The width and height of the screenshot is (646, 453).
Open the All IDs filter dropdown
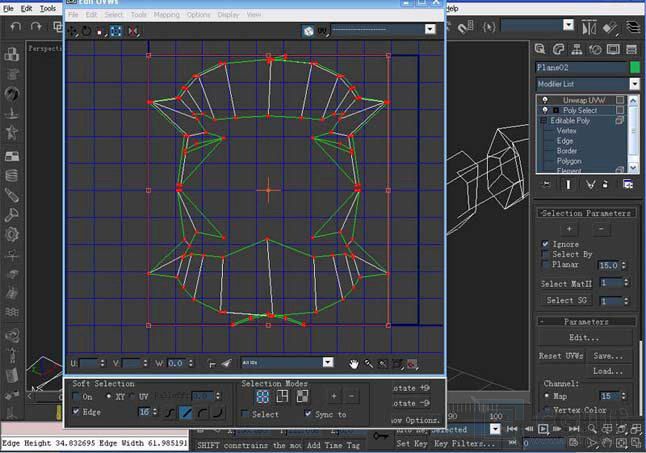pos(328,362)
